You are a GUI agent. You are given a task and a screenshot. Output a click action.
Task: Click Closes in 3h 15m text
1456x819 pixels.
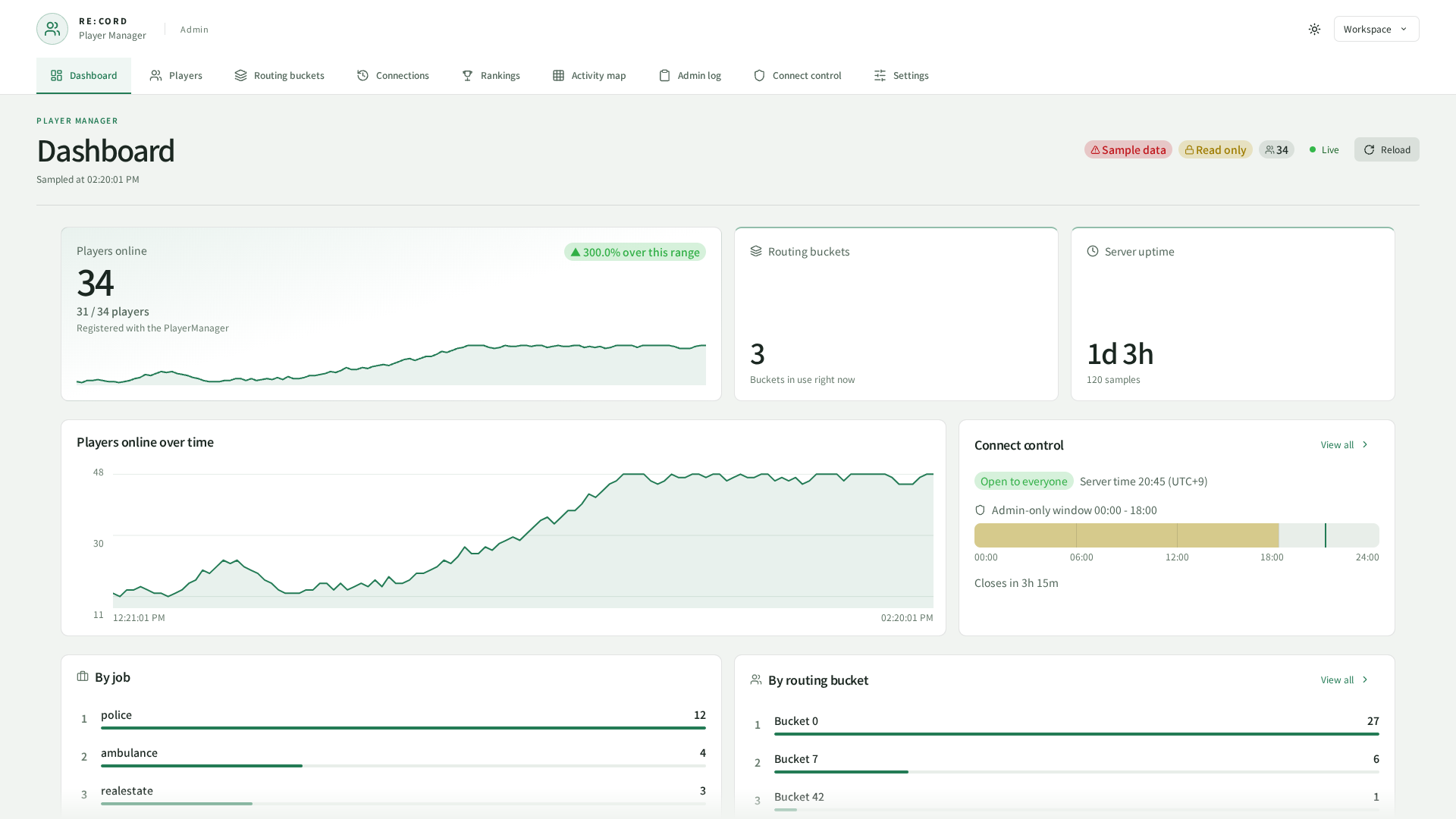point(1016,583)
